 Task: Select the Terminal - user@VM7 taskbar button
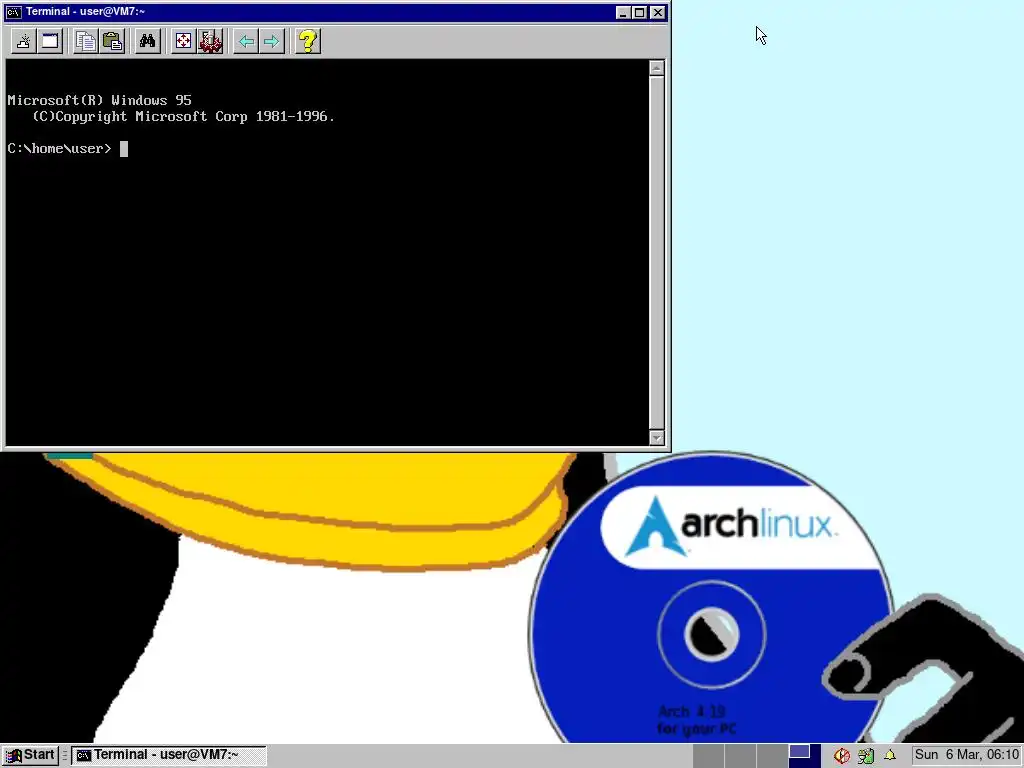pos(168,755)
